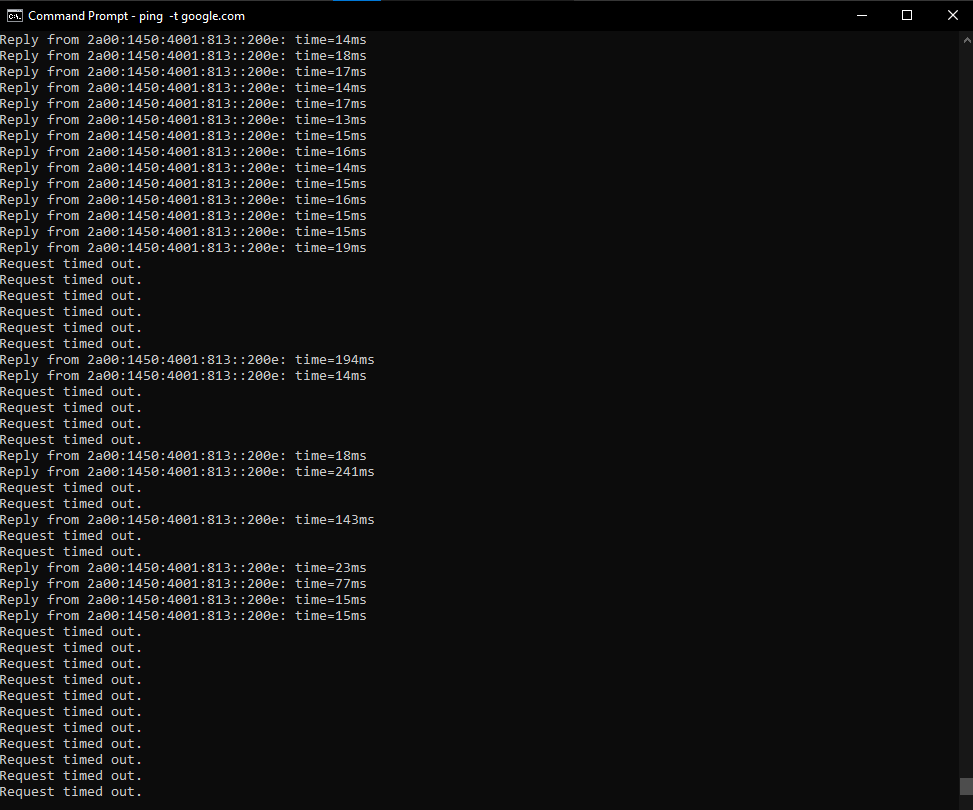
Task: Click first 'Request timed out.' after time=19ms
Action: tap(71, 264)
